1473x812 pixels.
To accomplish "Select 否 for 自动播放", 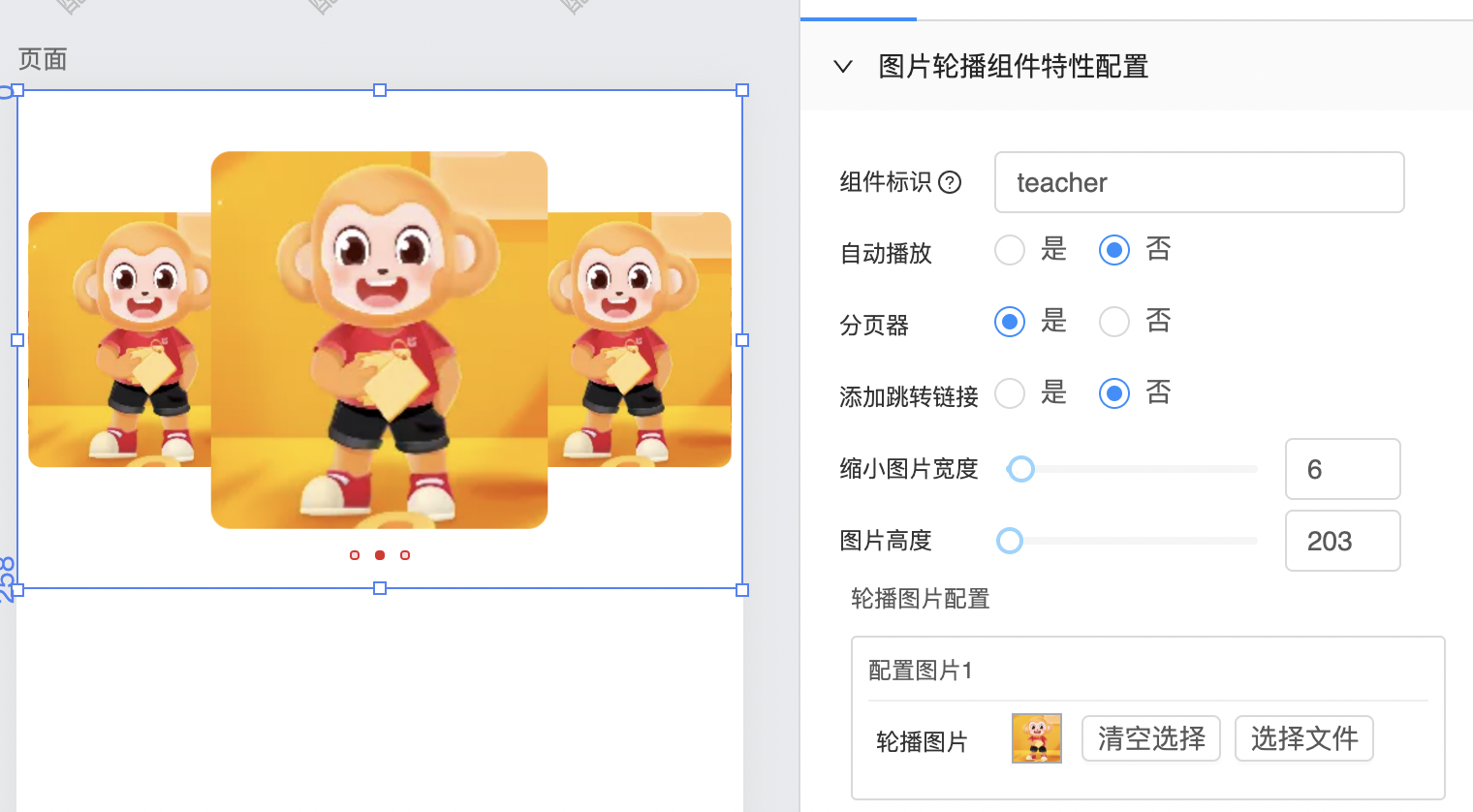I will (x=1114, y=250).
